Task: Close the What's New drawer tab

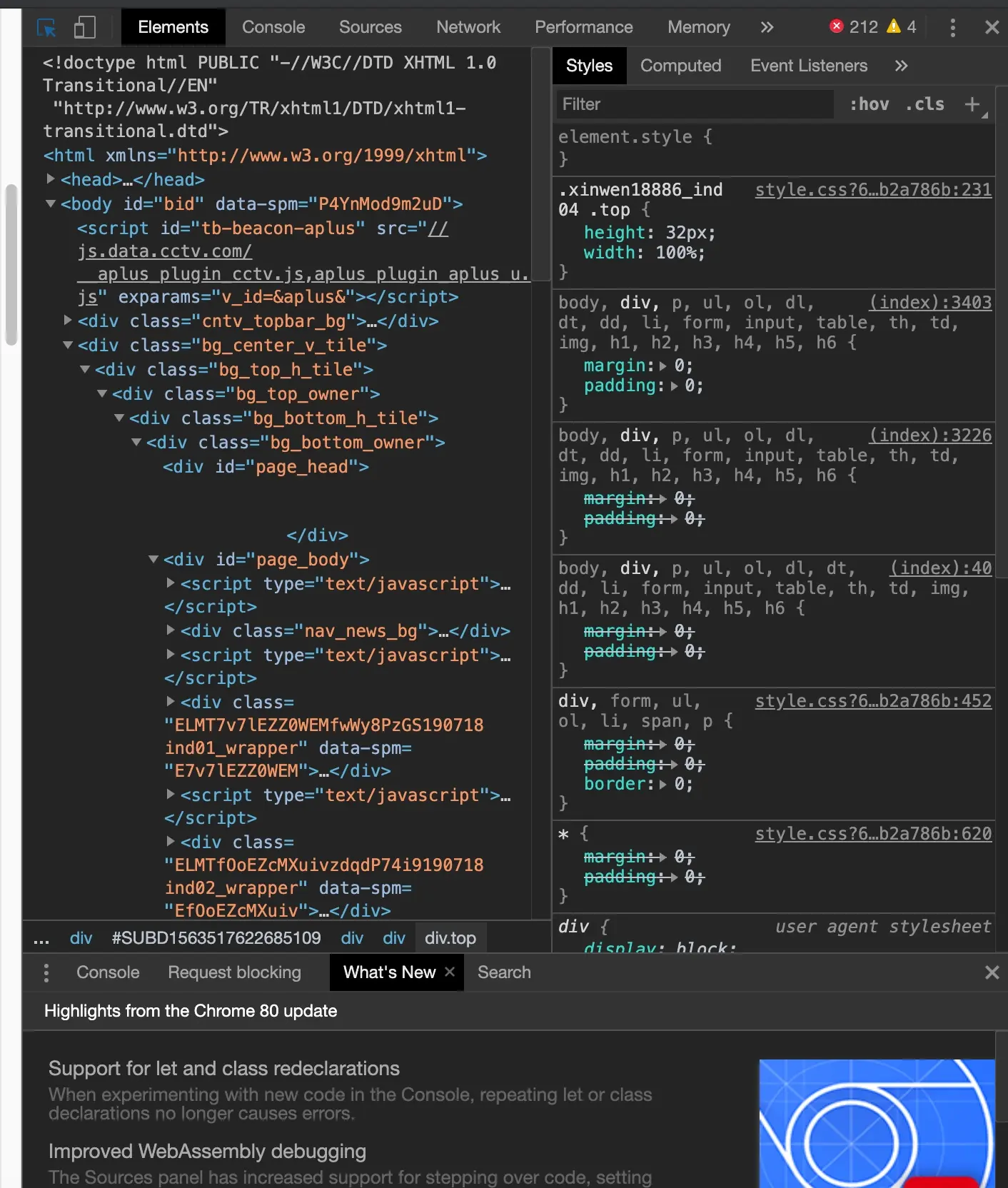Action: pyautogui.click(x=450, y=972)
